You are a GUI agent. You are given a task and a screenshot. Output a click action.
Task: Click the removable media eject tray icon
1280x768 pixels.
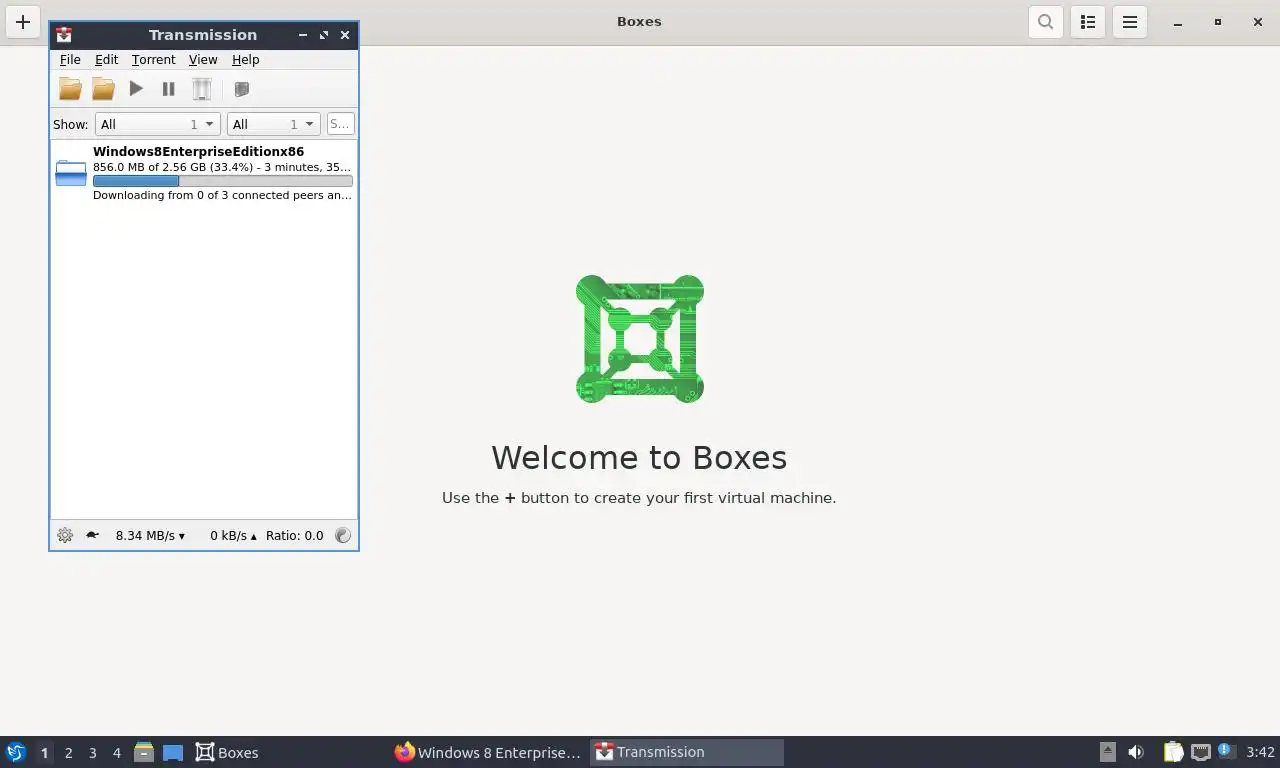1108,752
